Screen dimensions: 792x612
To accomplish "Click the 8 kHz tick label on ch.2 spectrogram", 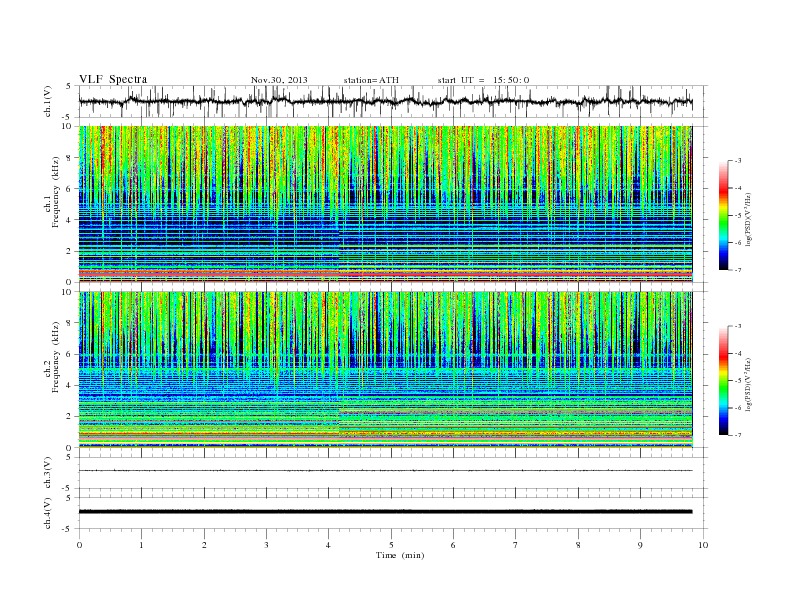I will (x=70, y=323).
